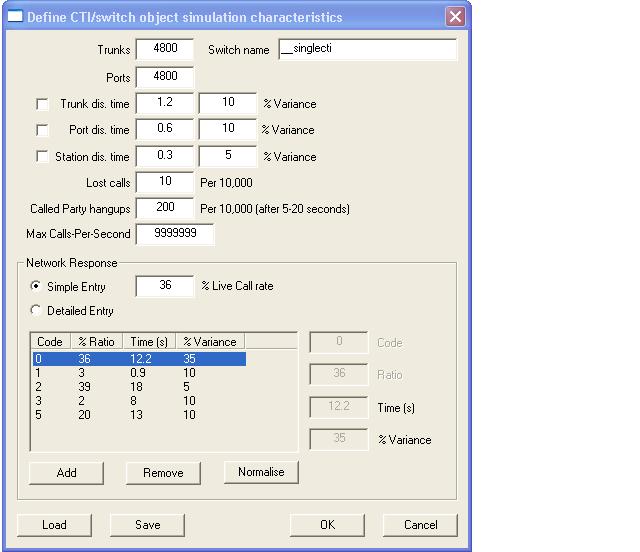Click the Add button

[x=67, y=473]
